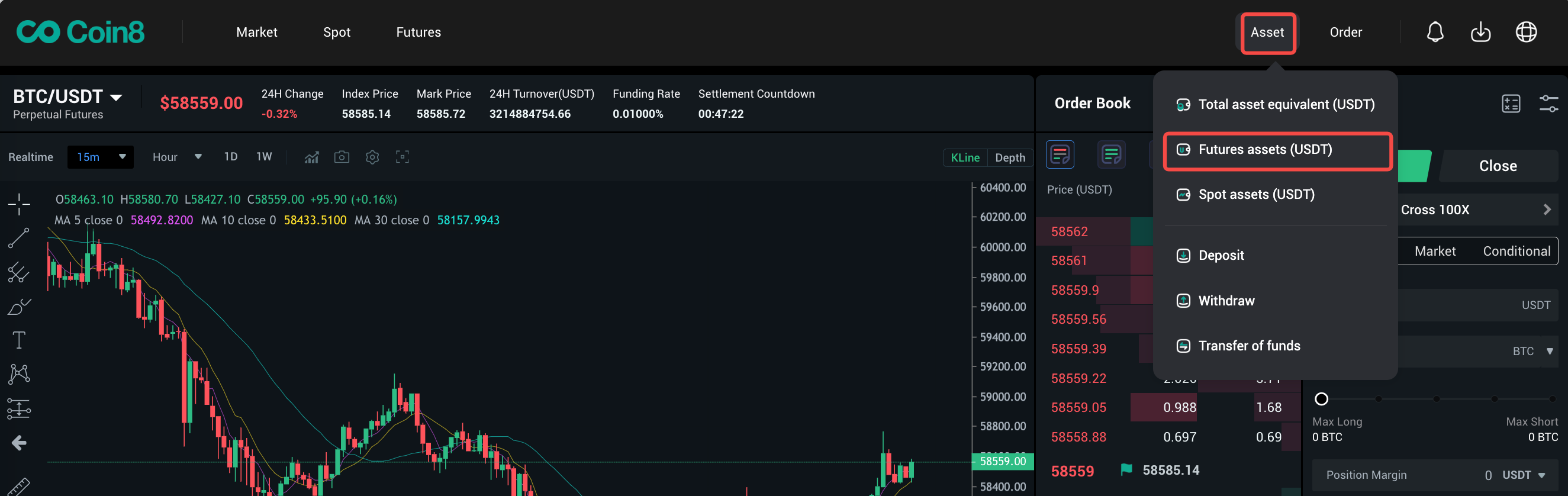The width and height of the screenshot is (1568, 496).
Task: Click the Close position tab button
Action: pyautogui.click(x=1498, y=166)
